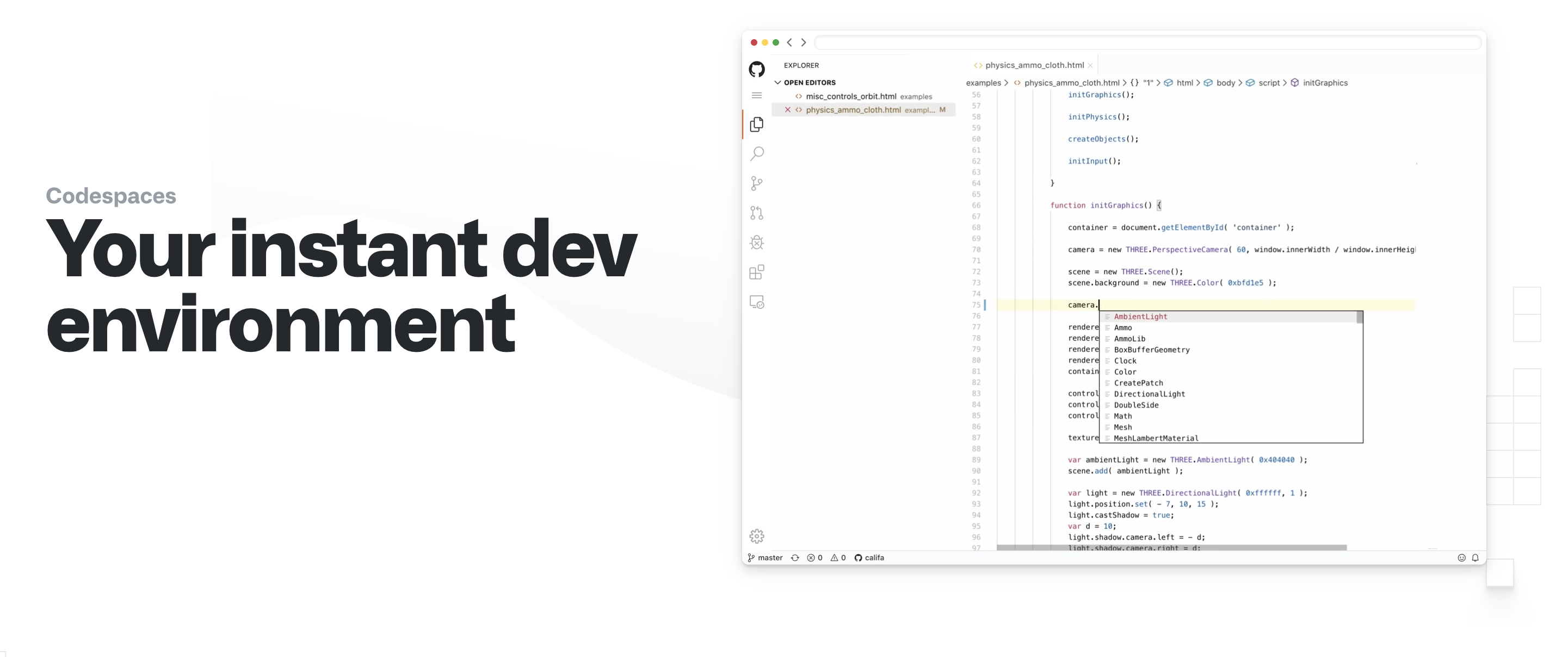Image resolution: width=1568 pixels, height=657 pixels.
Task: Close the physics_ammo_cloth.html editor tab
Action: point(1090,66)
